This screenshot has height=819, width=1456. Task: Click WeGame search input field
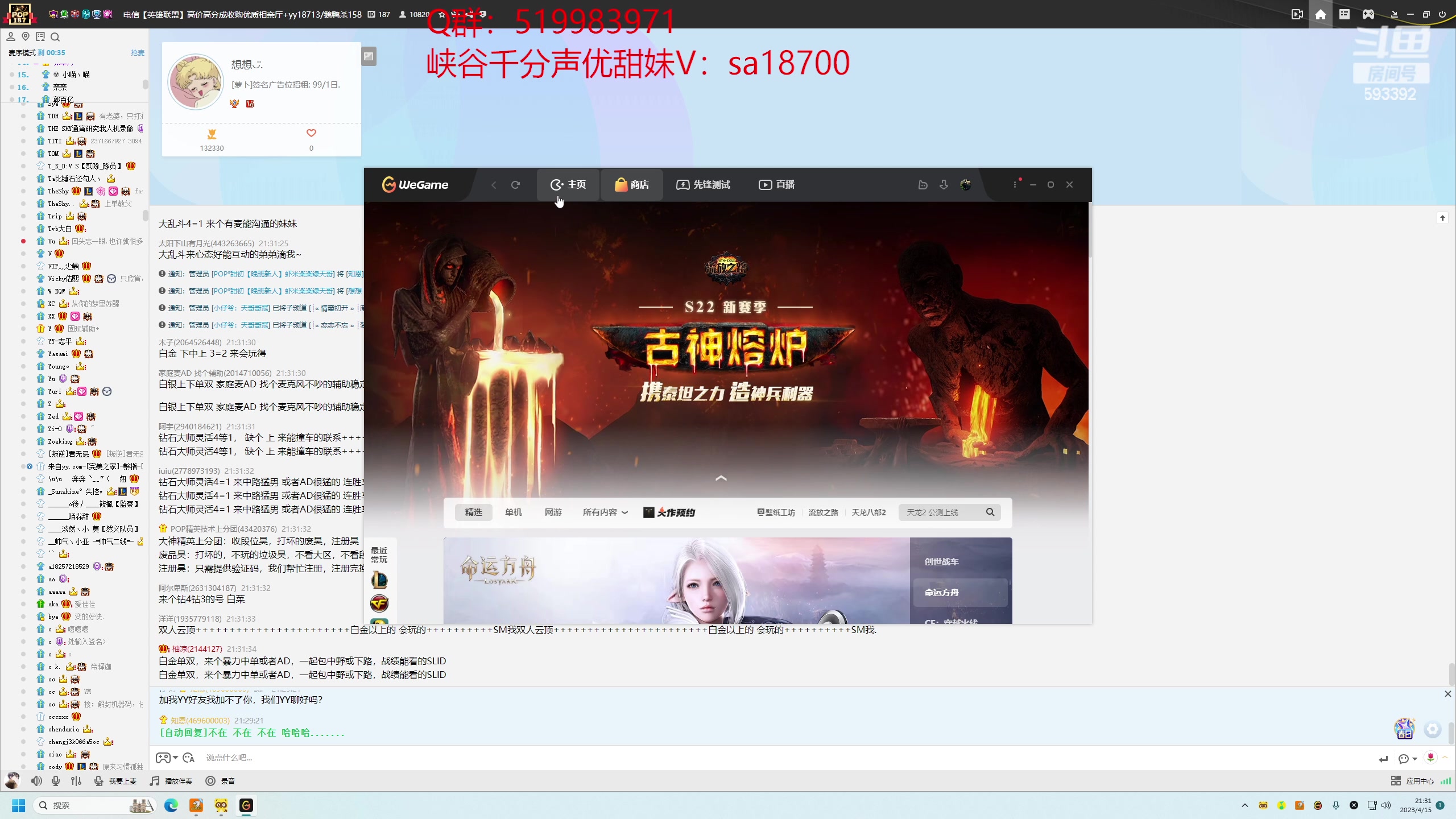941,512
